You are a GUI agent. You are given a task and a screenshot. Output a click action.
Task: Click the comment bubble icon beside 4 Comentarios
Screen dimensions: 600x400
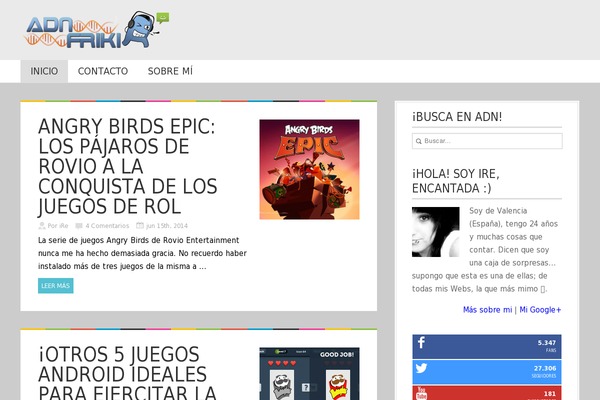[x=79, y=226]
